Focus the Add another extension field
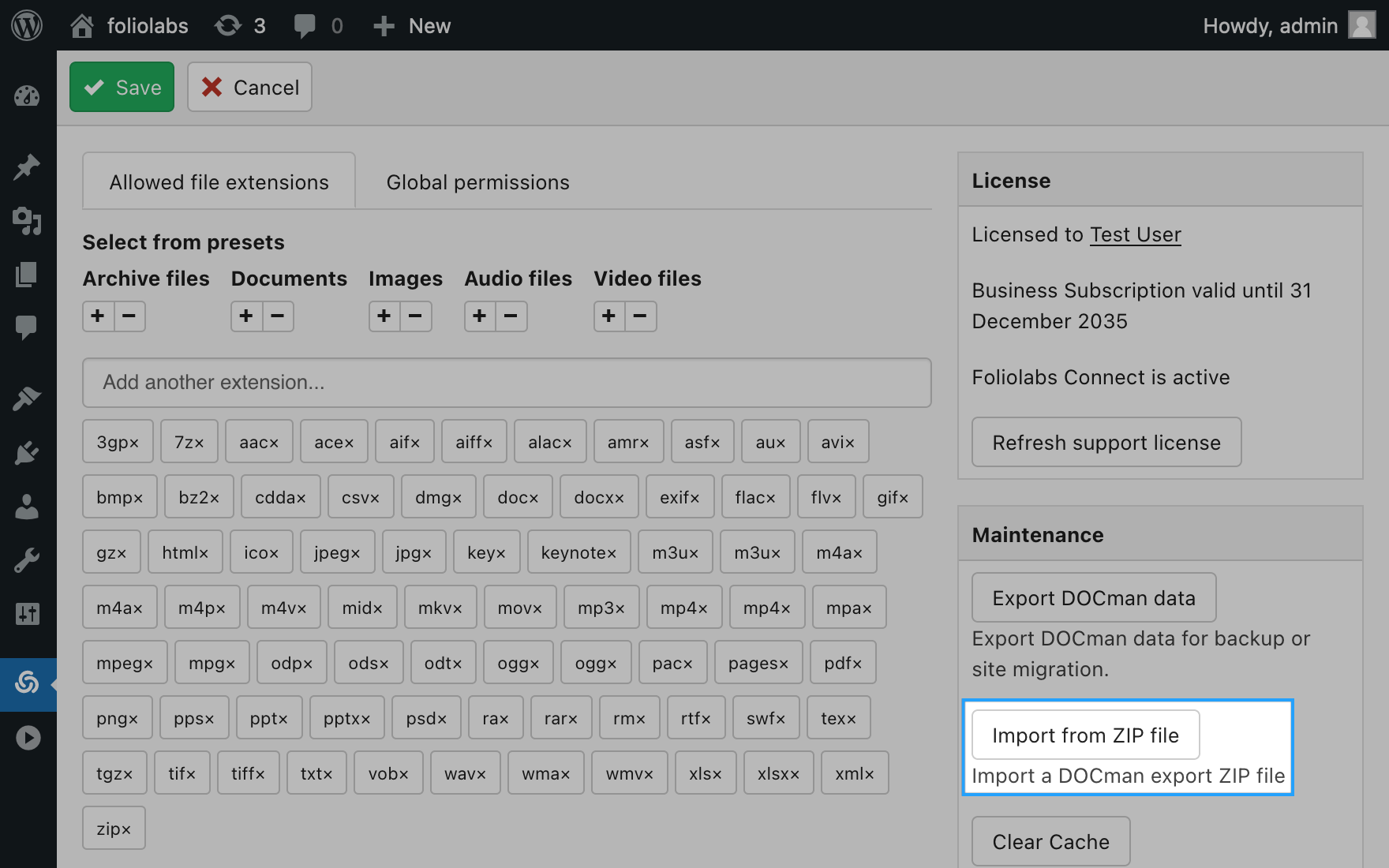Image resolution: width=1389 pixels, height=868 pixels. coord(507,383)
